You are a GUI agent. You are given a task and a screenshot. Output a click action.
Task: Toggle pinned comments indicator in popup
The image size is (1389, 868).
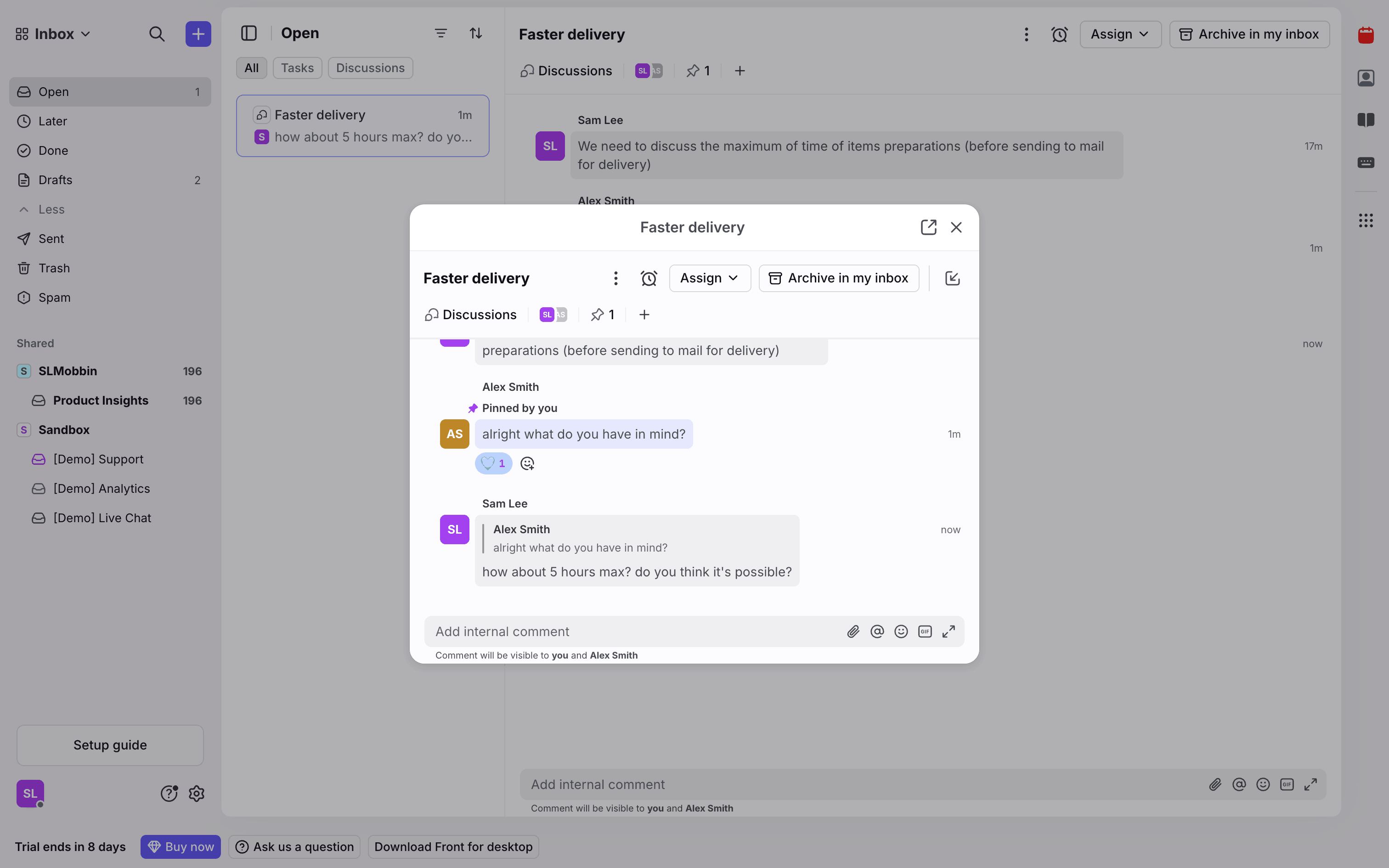point(603,315)
